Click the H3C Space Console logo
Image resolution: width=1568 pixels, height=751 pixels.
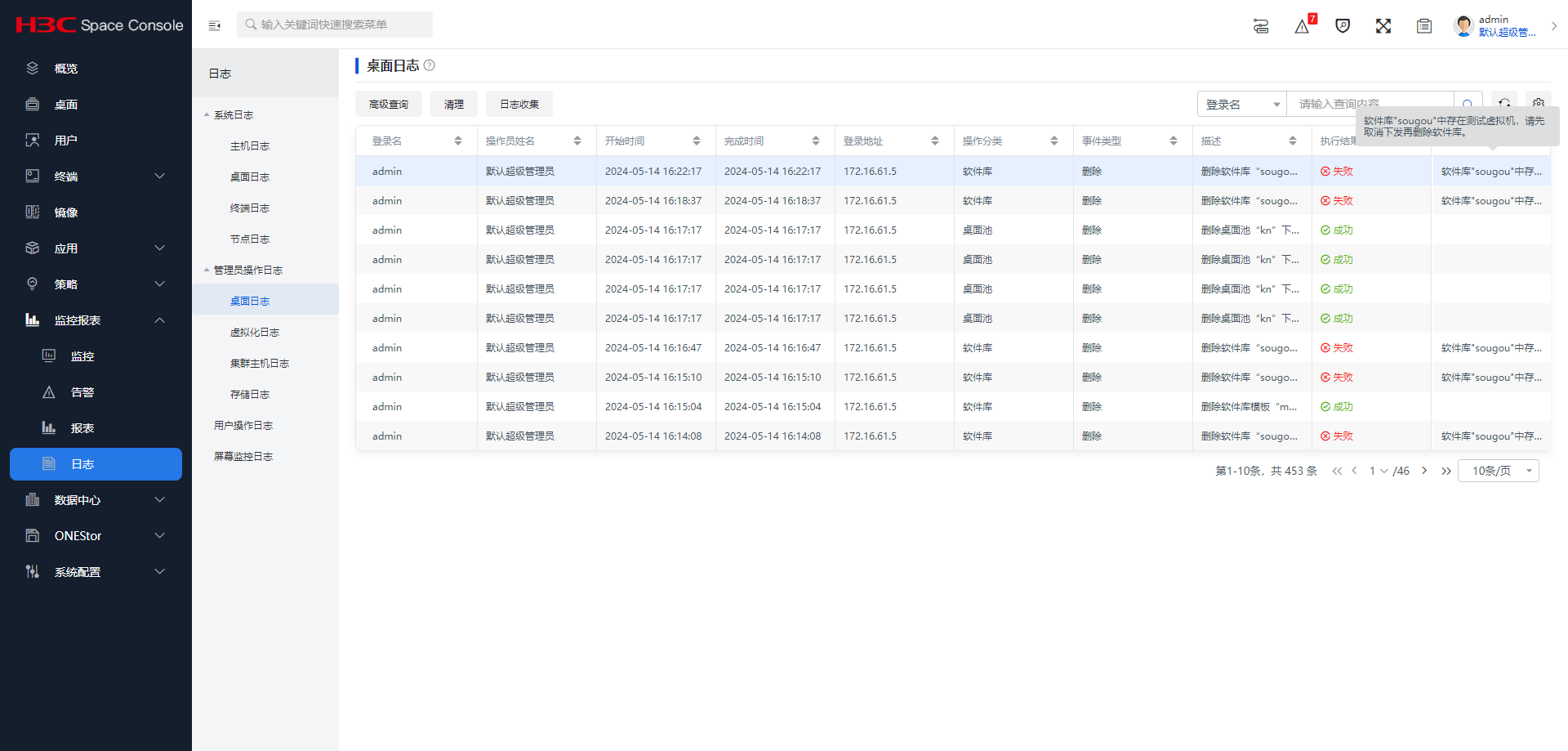(100, 25)
